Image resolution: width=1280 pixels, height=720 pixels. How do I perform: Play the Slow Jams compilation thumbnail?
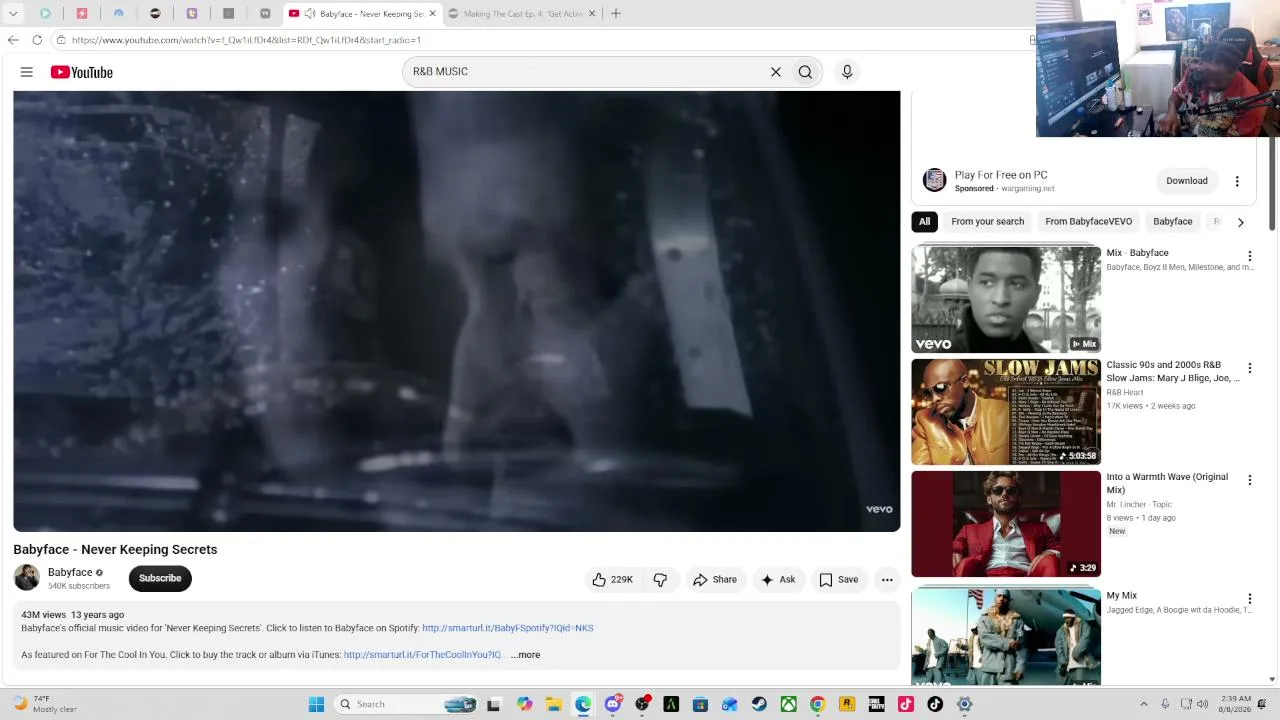pos(1006,412)
